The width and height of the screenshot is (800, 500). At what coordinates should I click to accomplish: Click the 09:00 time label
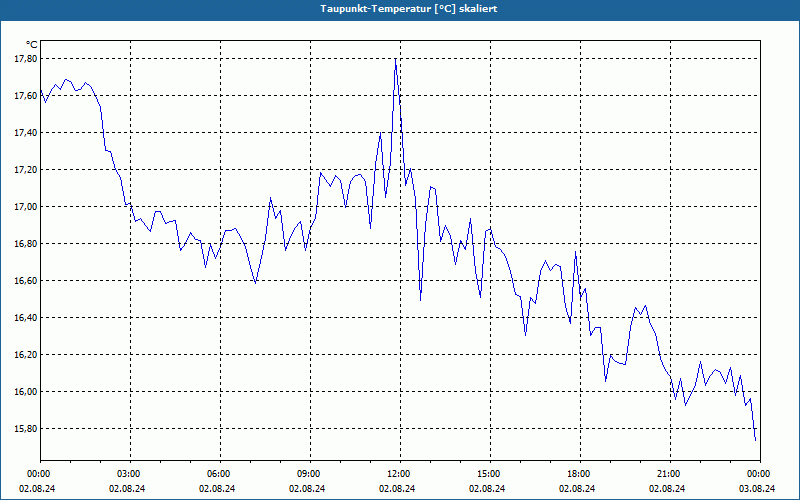click(310, 474)
